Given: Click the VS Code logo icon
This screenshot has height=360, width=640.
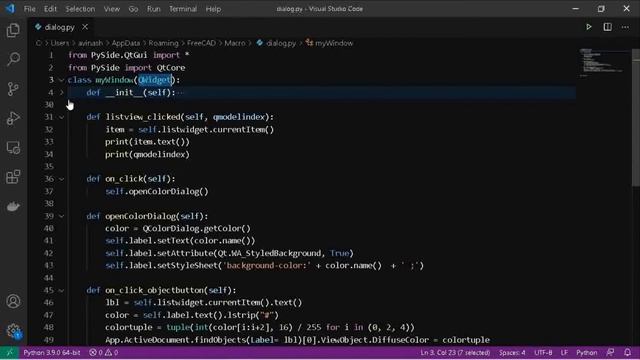Looking at the screenshot, I should [x=10, y=8].
